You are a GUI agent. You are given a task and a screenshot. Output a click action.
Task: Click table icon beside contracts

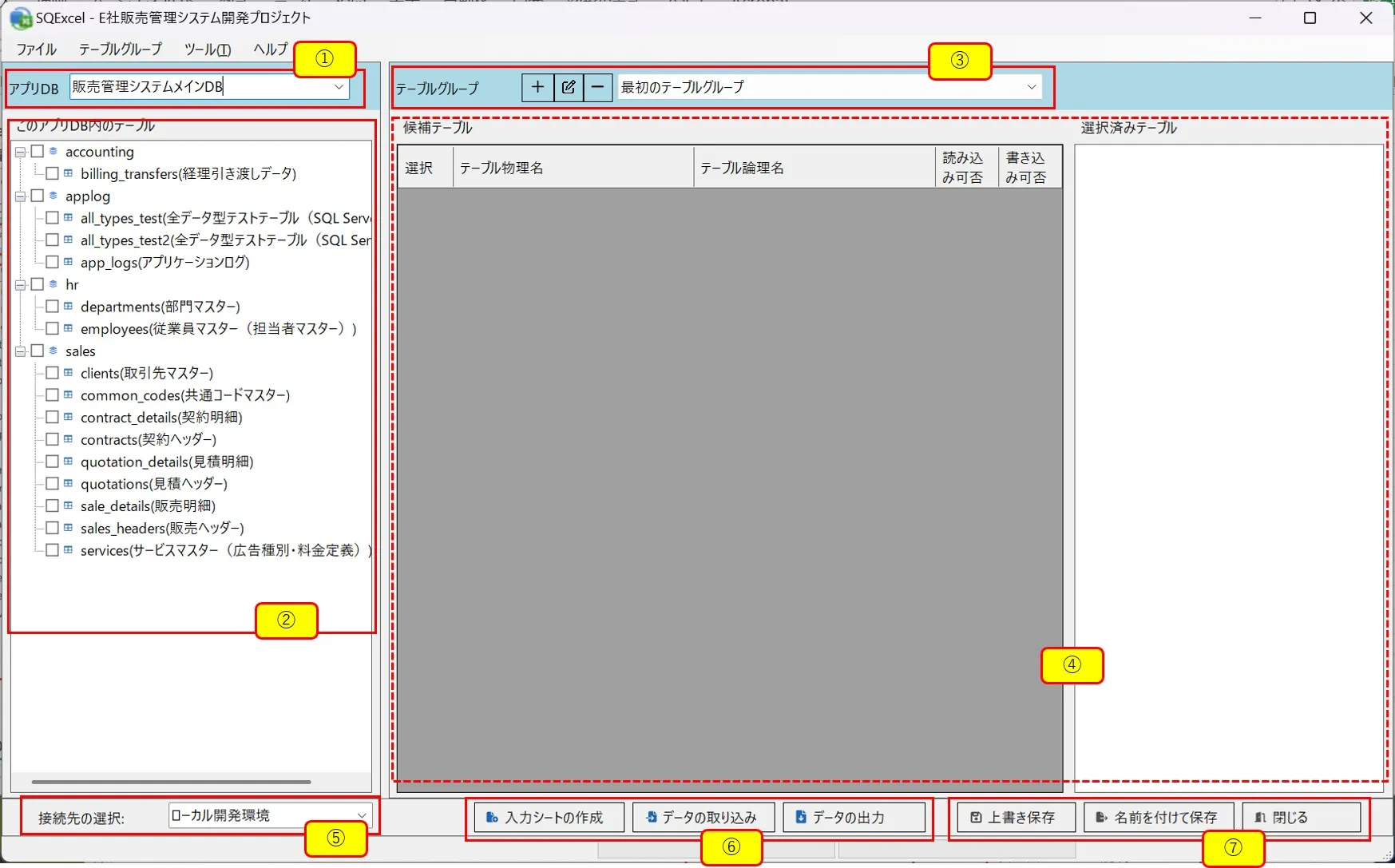point(69,439)
